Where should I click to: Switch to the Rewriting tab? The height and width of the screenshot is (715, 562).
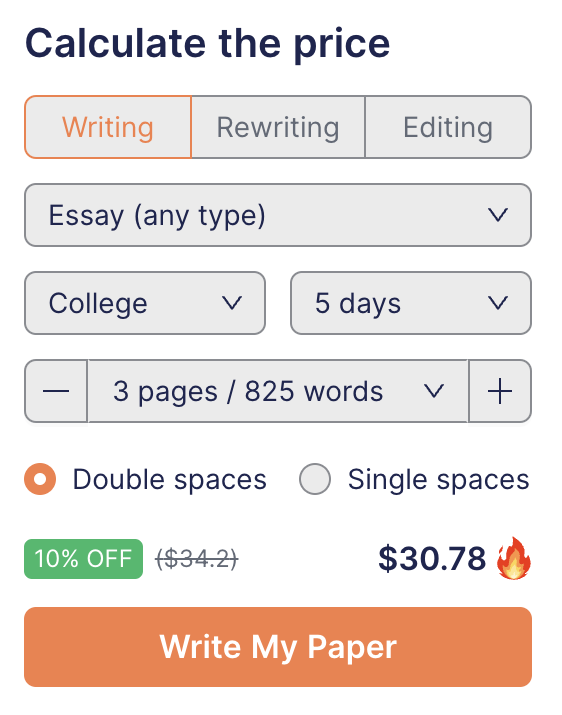point(278,127)
